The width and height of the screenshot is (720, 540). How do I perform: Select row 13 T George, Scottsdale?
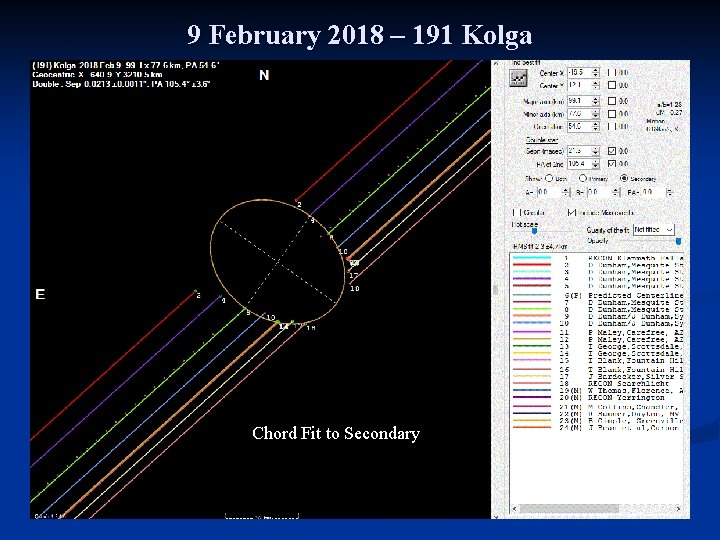click(x=597, y=346)
